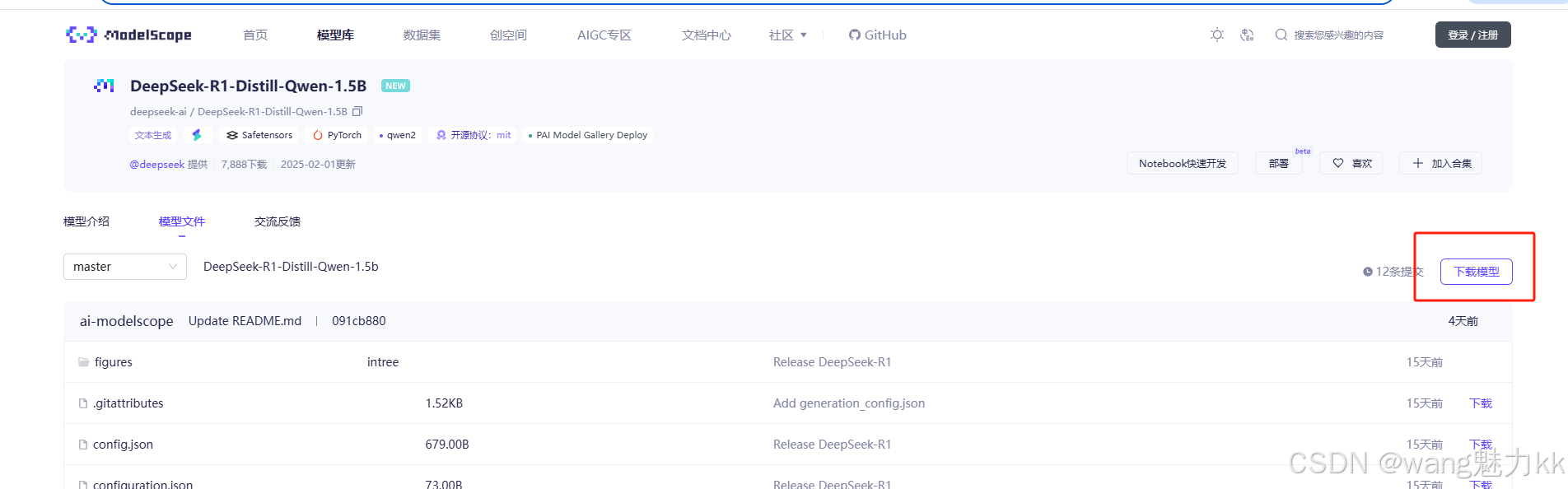The width and height of the screenshot is (1568, 489).
Task: Go to 首页 in navigation
Action: (255, 35)
